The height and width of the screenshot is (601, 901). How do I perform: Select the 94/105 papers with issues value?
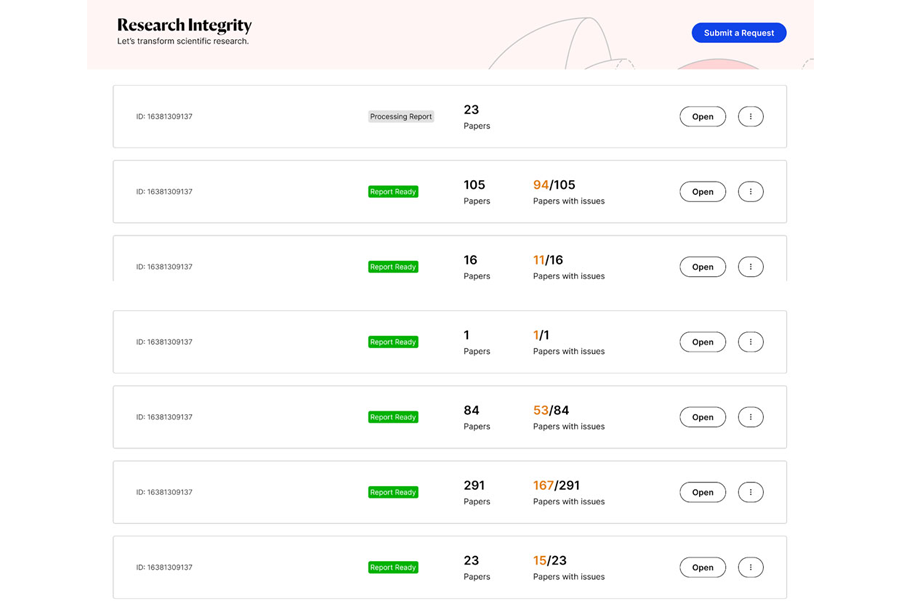click(554, 185)
